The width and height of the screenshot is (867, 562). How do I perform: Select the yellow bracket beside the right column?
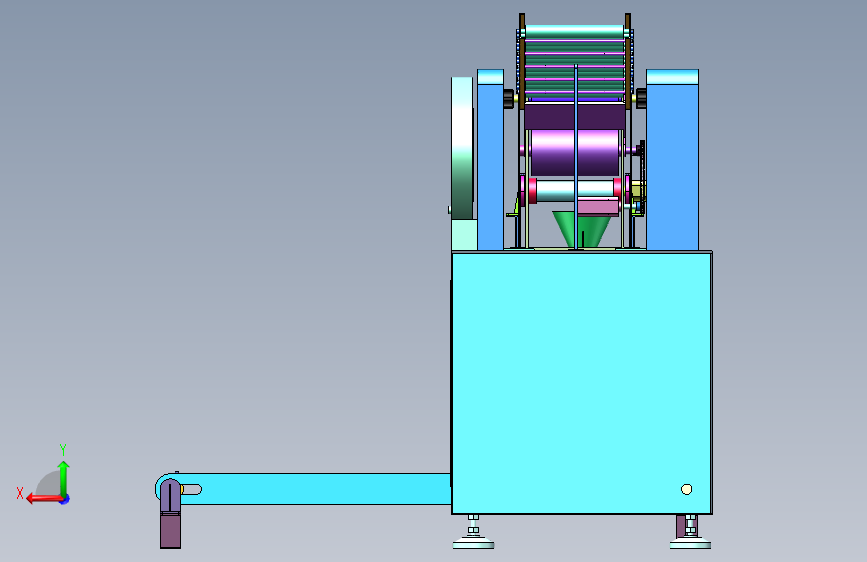pos(636,191)
